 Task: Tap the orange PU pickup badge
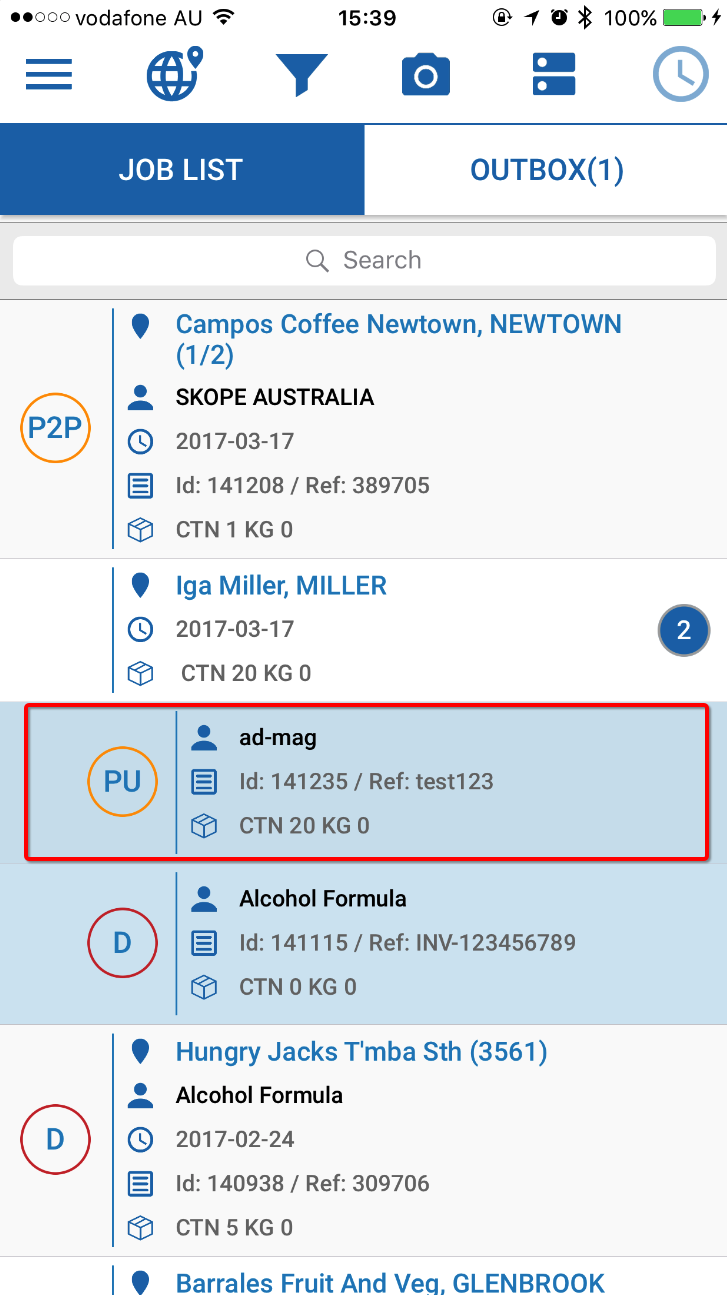(122, 782)
